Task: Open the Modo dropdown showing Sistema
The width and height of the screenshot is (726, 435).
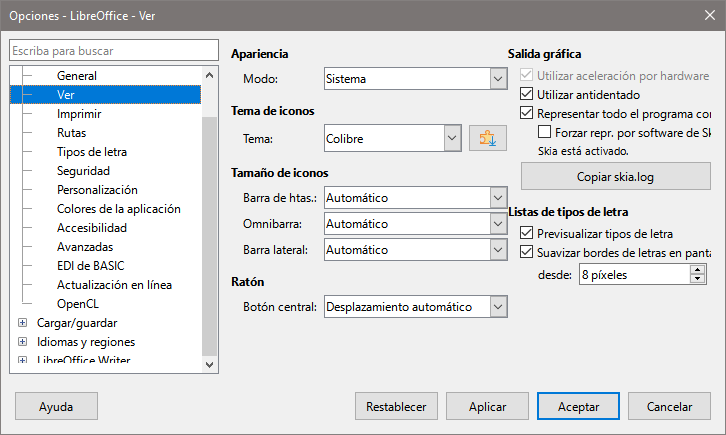Action: click(x=415, y=79)
